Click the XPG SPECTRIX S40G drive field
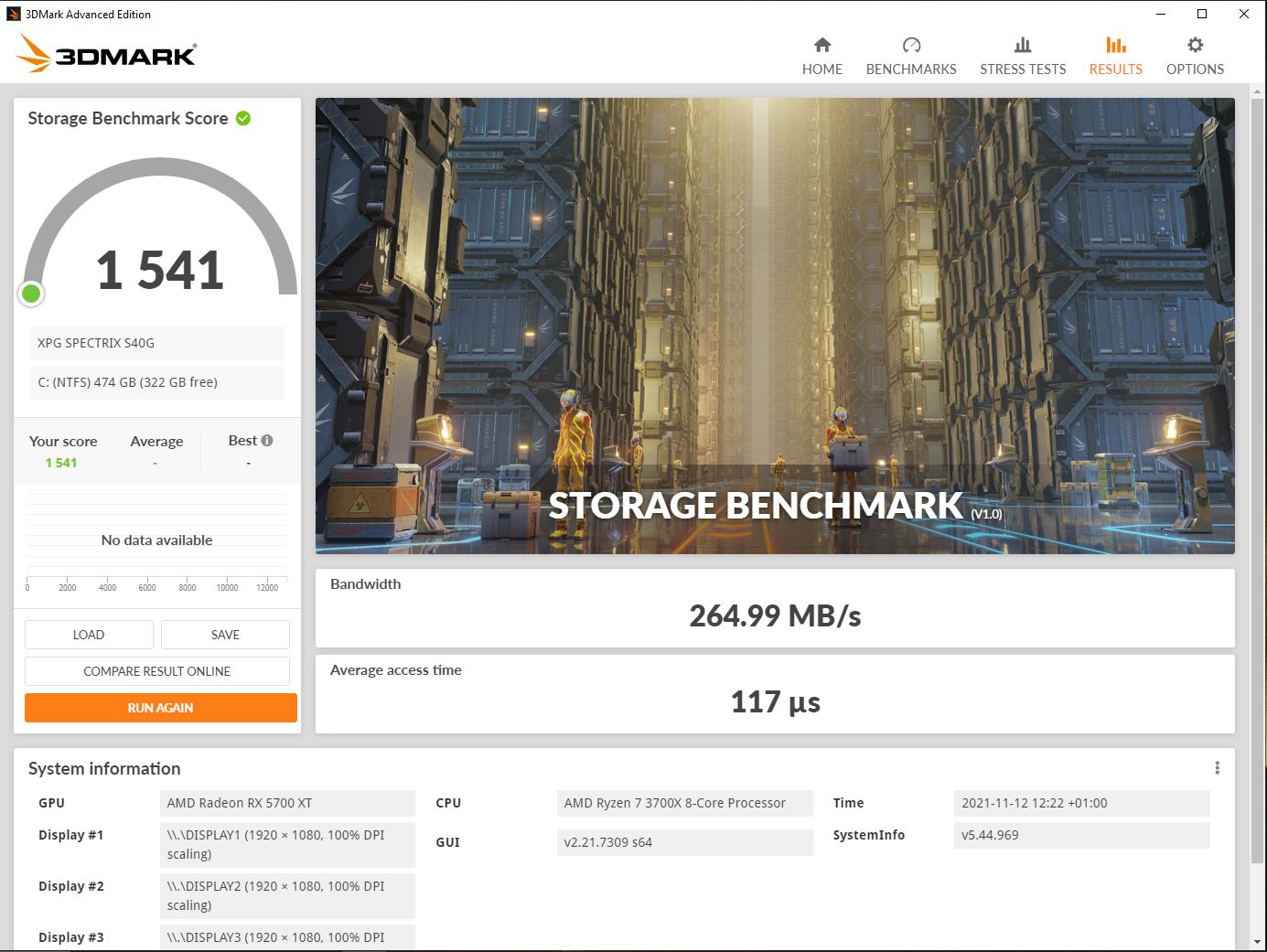This screenshot has height=952, width=1267. tap(157, 343)
